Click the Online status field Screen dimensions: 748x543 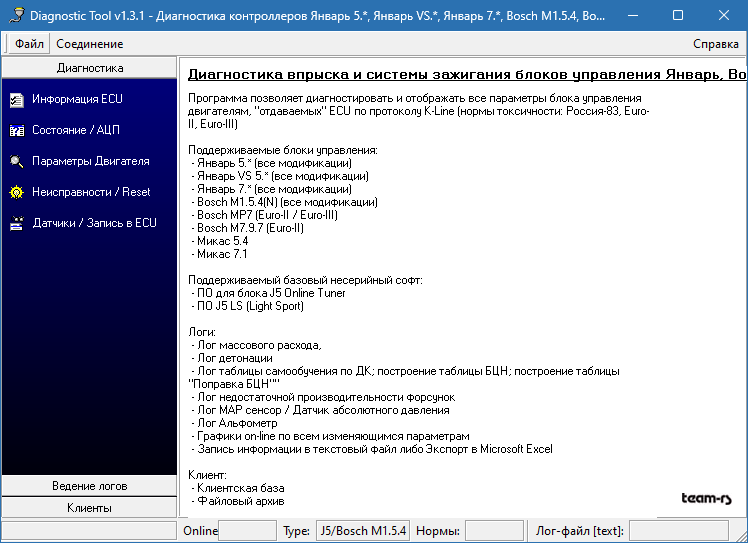point(247,531)
